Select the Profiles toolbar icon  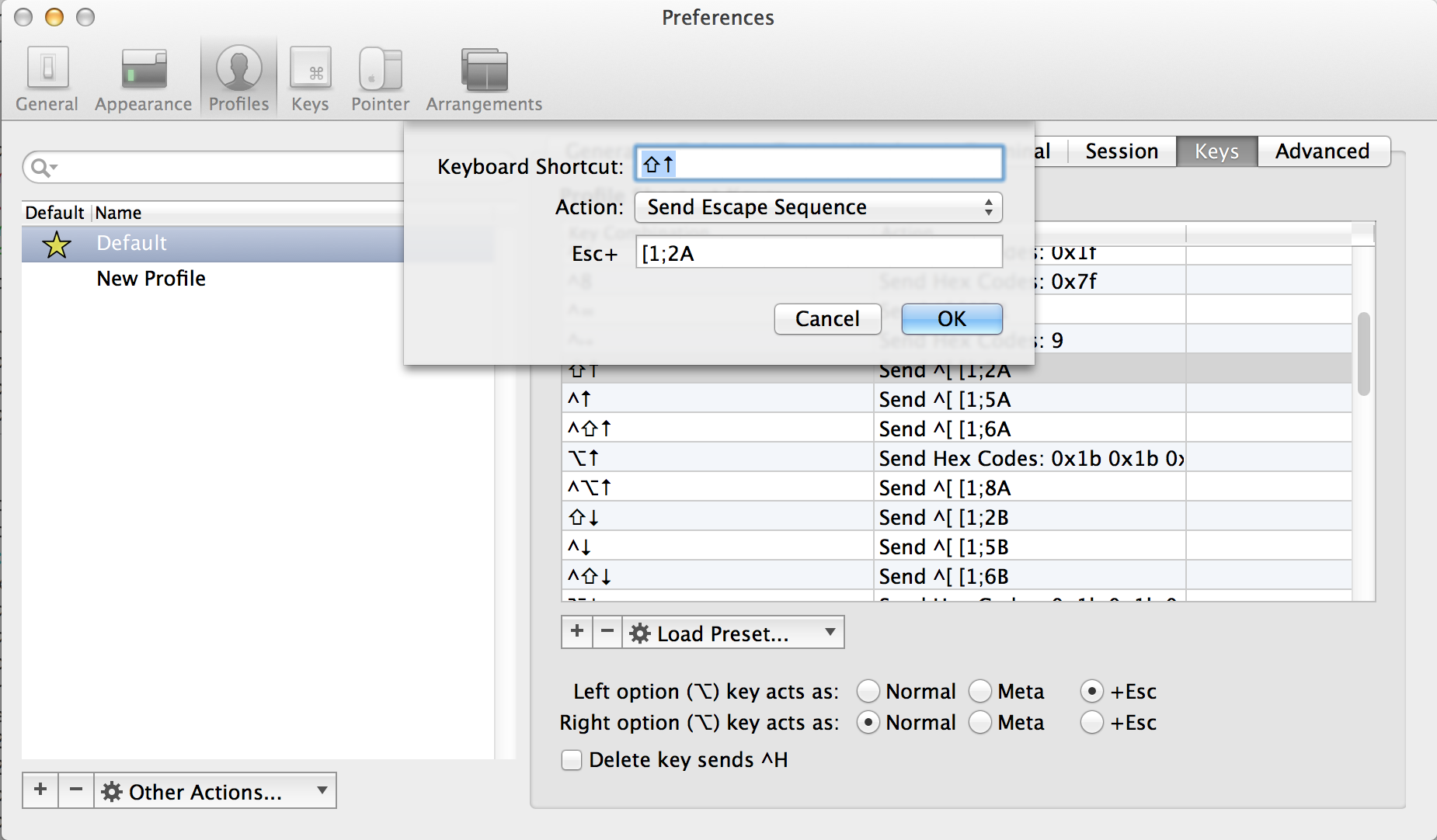(x=238, y=79)
